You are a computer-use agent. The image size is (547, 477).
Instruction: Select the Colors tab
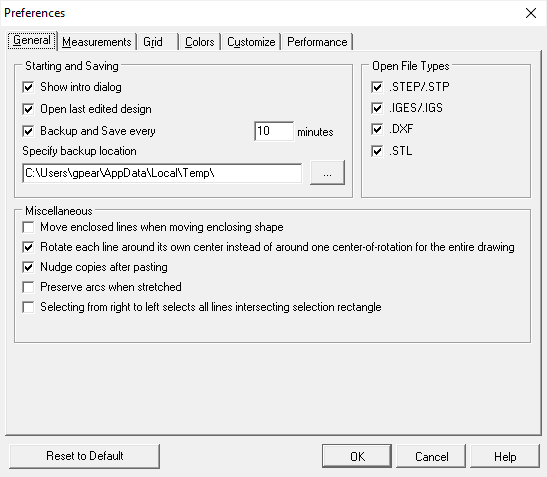[200, 42]
